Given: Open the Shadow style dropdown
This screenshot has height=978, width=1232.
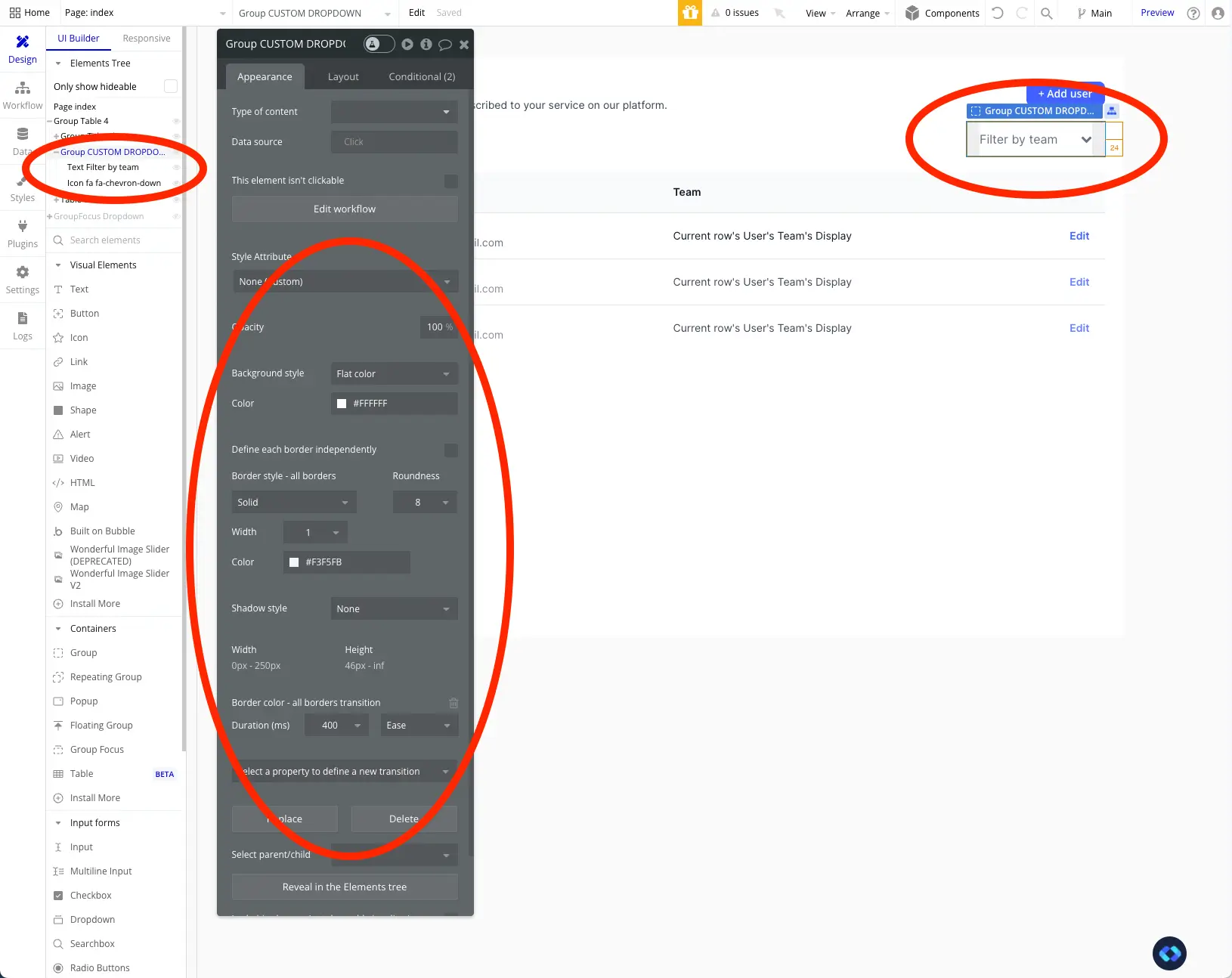Looking at the screenshot, I should pos(392,608).
